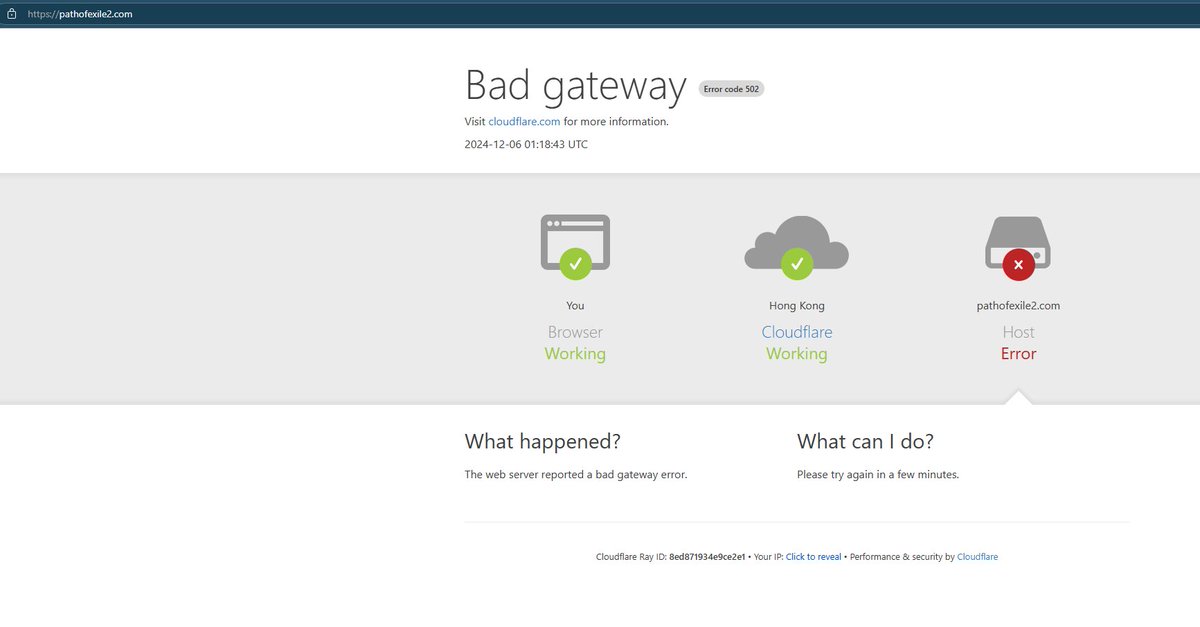Click the bad gateway error explanation text

coord(576,475)
